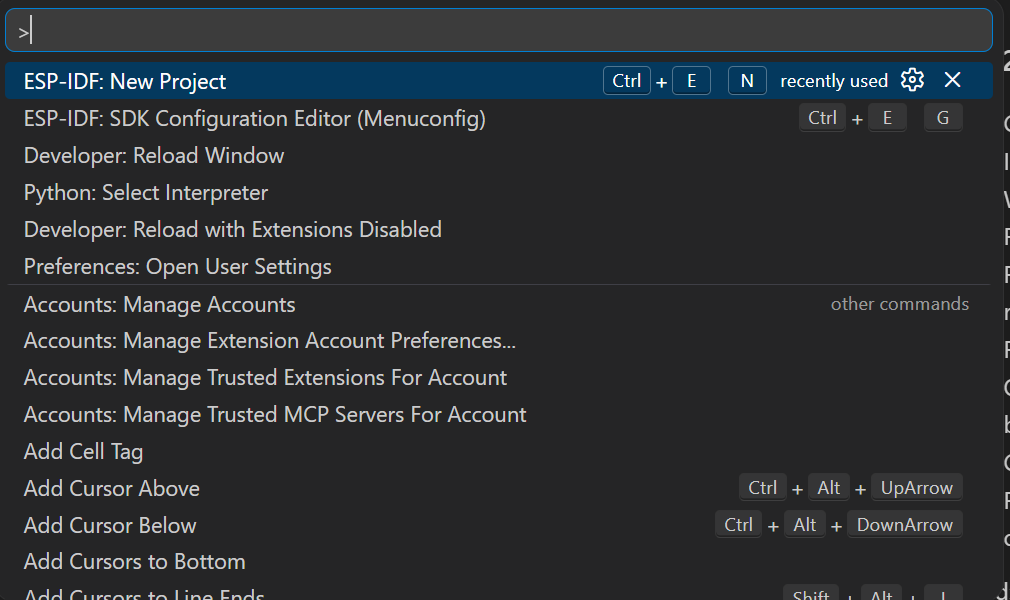Choose Accounts: Manage Trusted Extensions For Account

[x=499, y=377]
